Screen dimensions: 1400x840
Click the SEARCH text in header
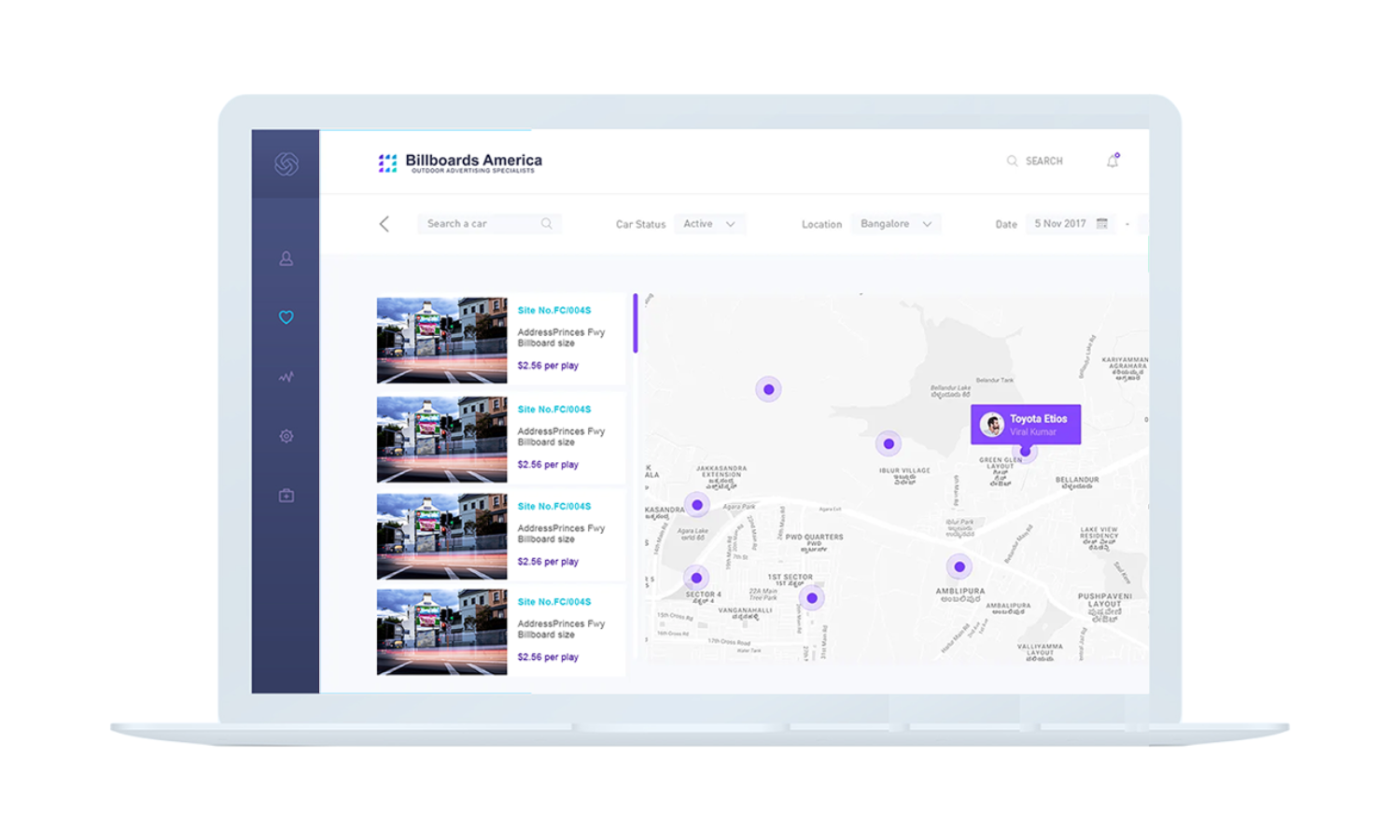click(1044, 161)
